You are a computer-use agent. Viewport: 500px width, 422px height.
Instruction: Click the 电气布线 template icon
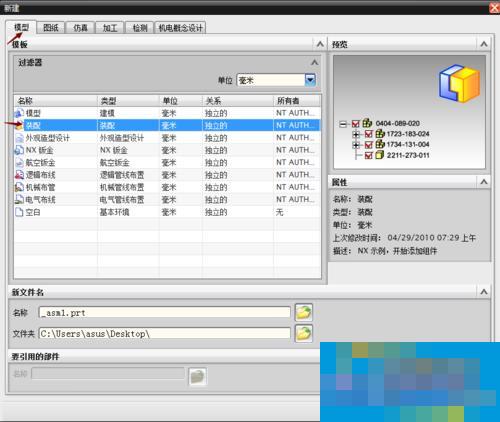click(19, 199)
